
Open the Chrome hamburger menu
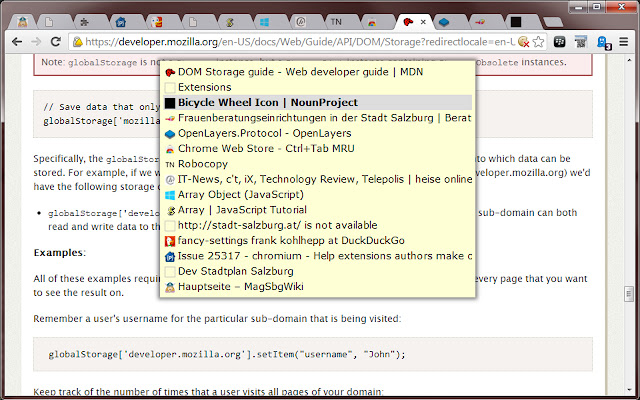623,42
